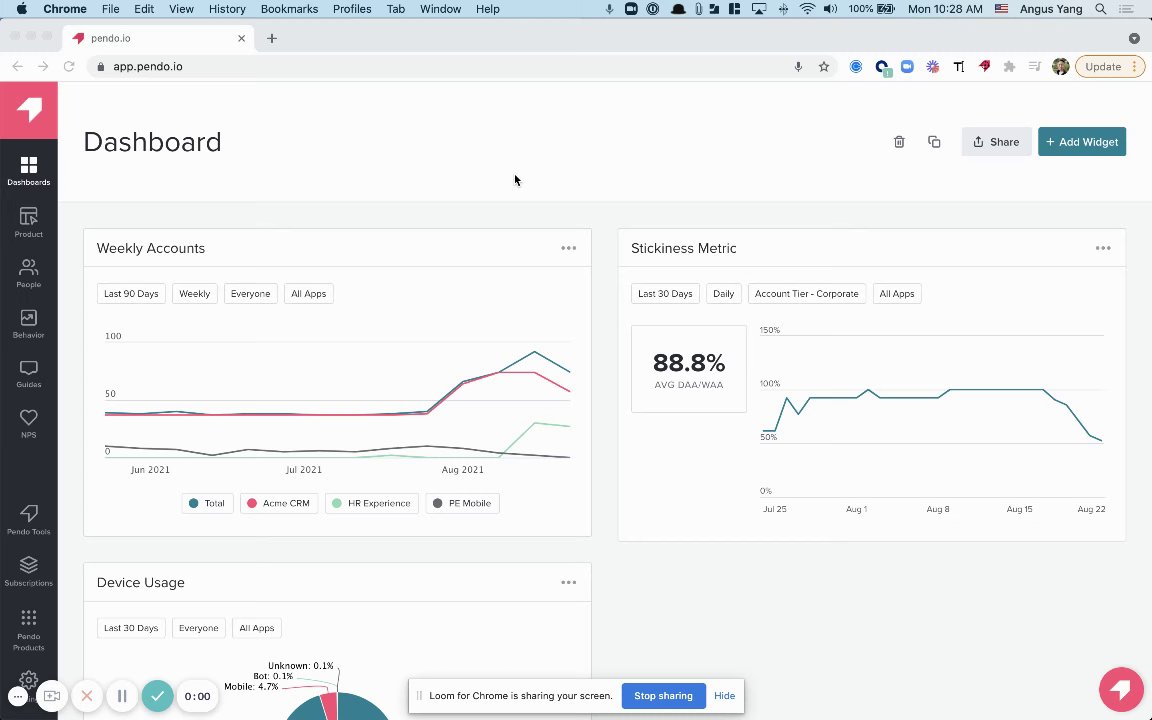Open the People section in sidebar
The image size is (1152, 720).
point(29,273)
